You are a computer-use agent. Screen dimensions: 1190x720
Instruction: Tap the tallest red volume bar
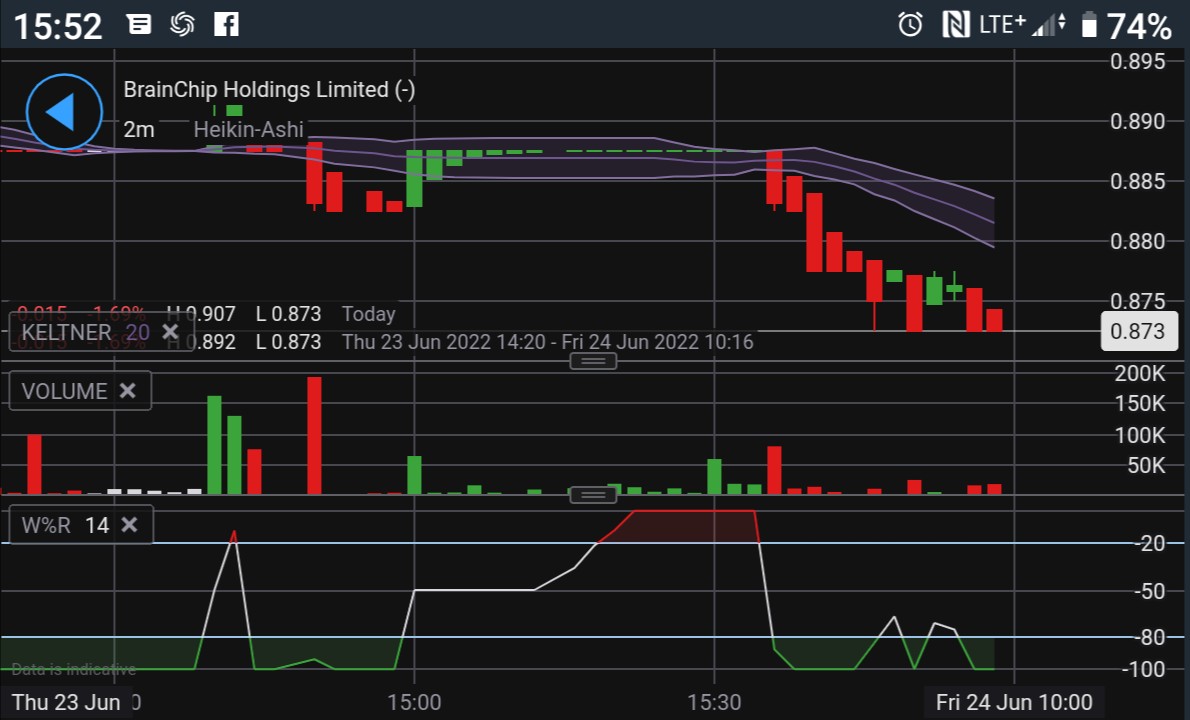(x=314, y=435)
